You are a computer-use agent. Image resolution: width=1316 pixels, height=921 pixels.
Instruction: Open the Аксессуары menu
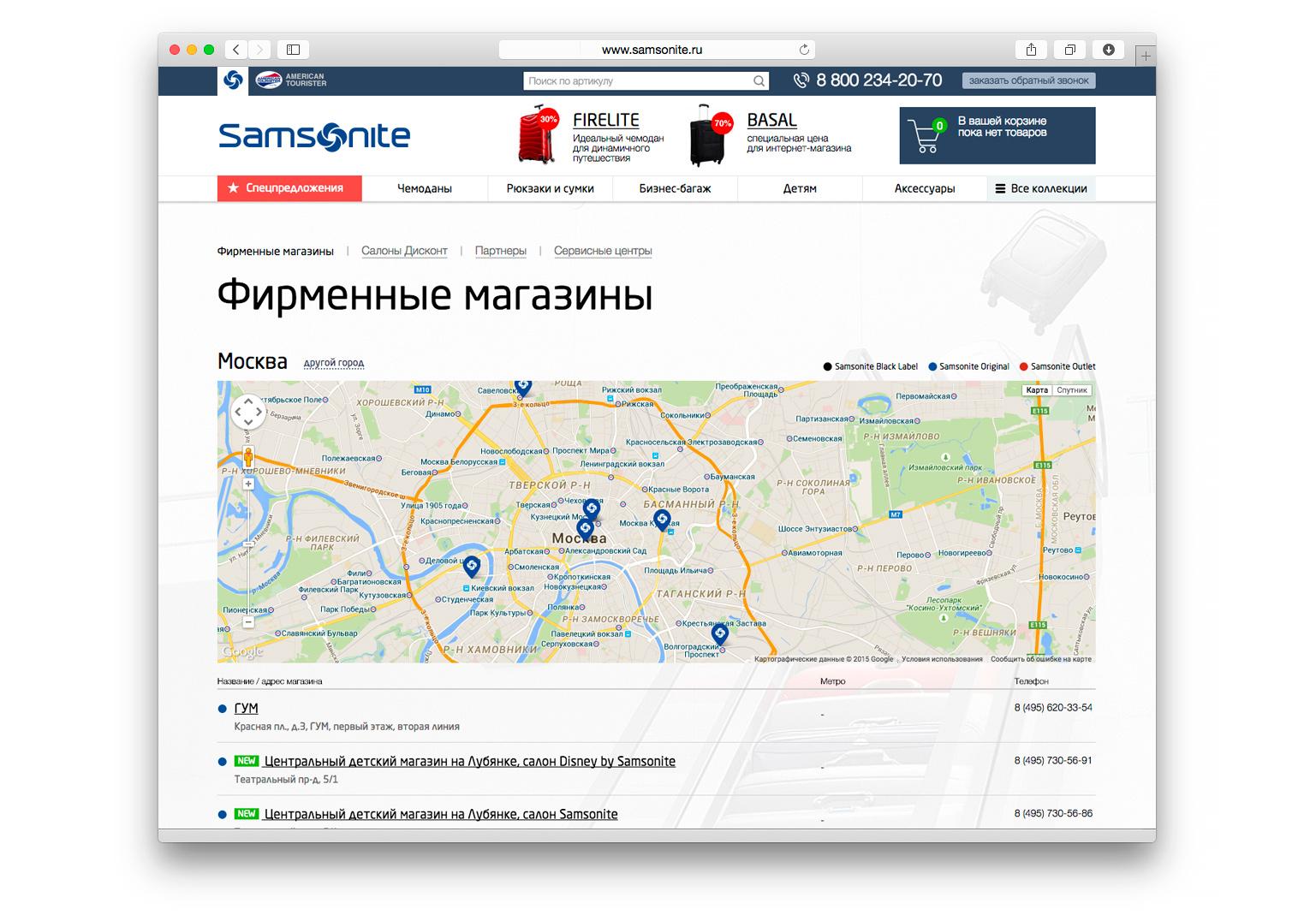(x=925, y=188)
